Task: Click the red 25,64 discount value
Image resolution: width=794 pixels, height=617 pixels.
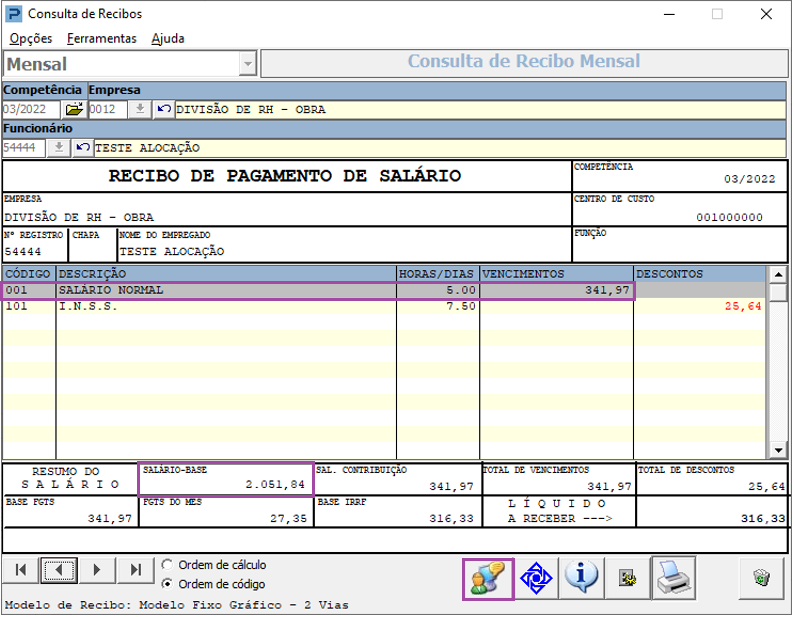Action: (743, 306)
